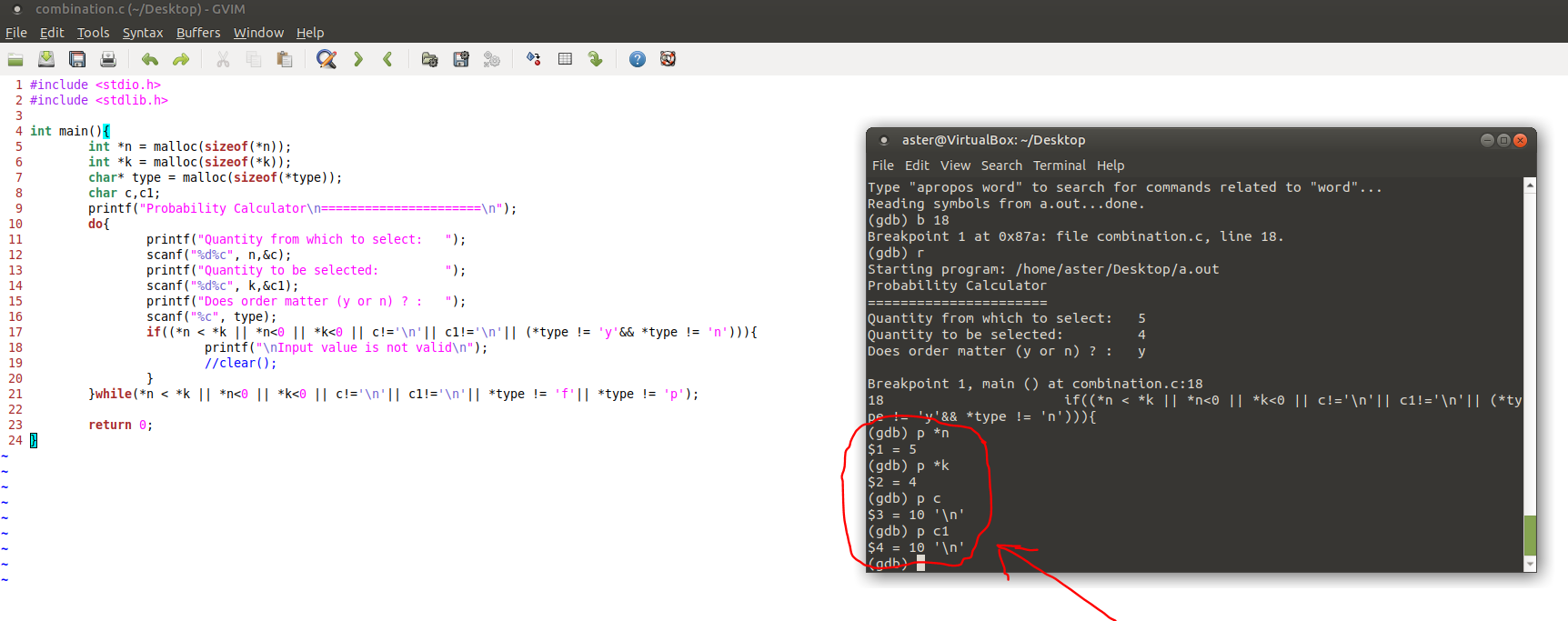Click the Save Session toolbar icon
Image resolution: width=1568 pixels, height=621 pixels.
point(461,59)
